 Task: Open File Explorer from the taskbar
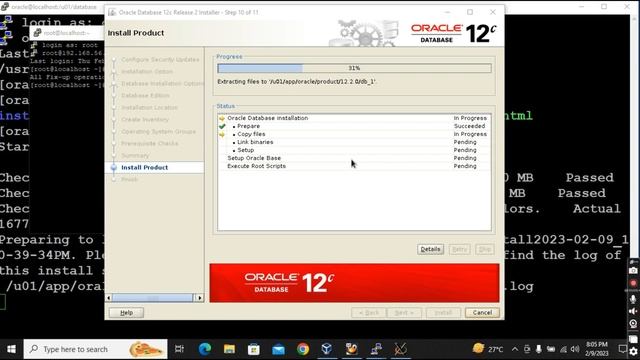[229, 349]
